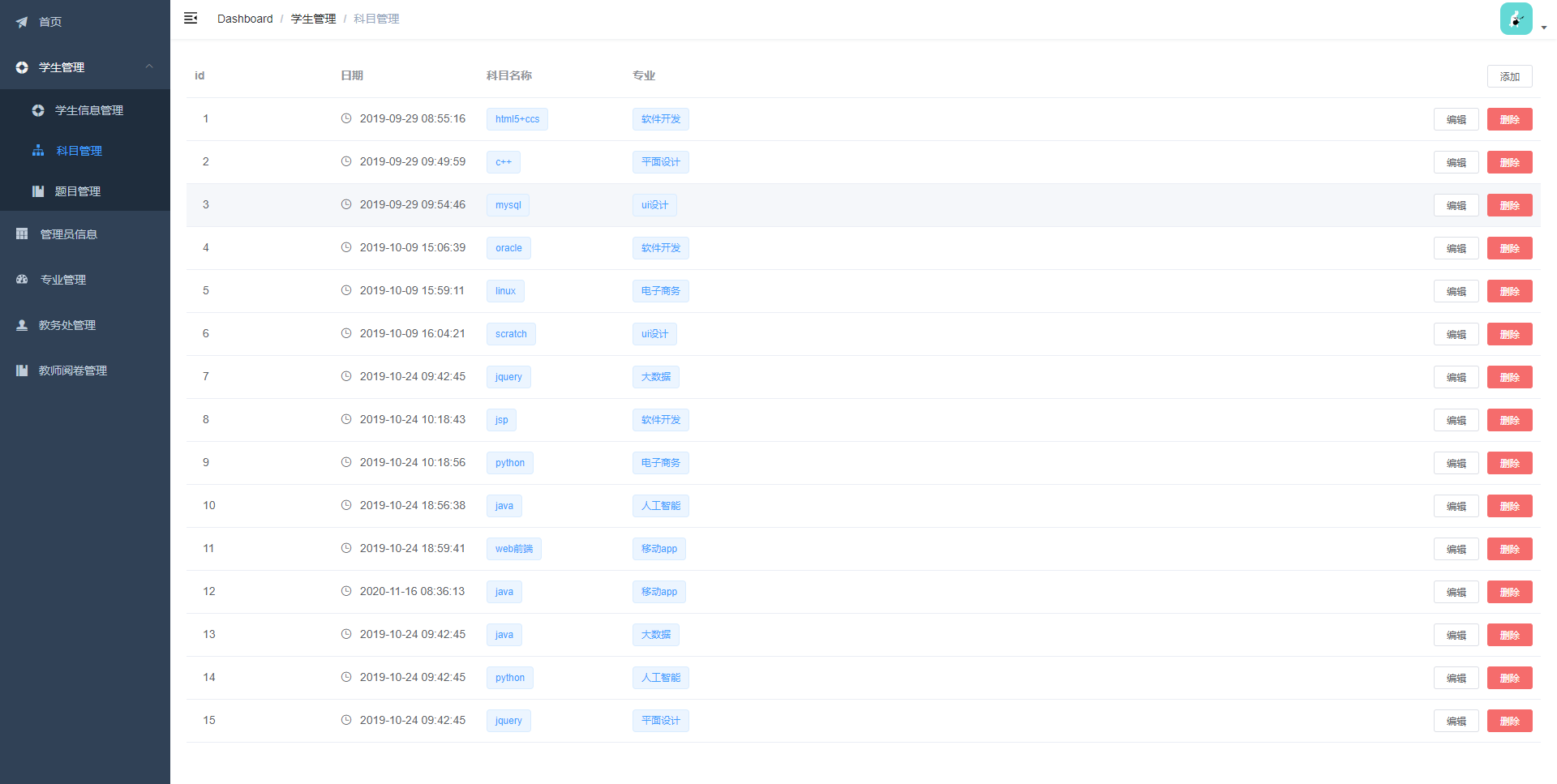Delete the mysql subject row

coord(1509,205)
